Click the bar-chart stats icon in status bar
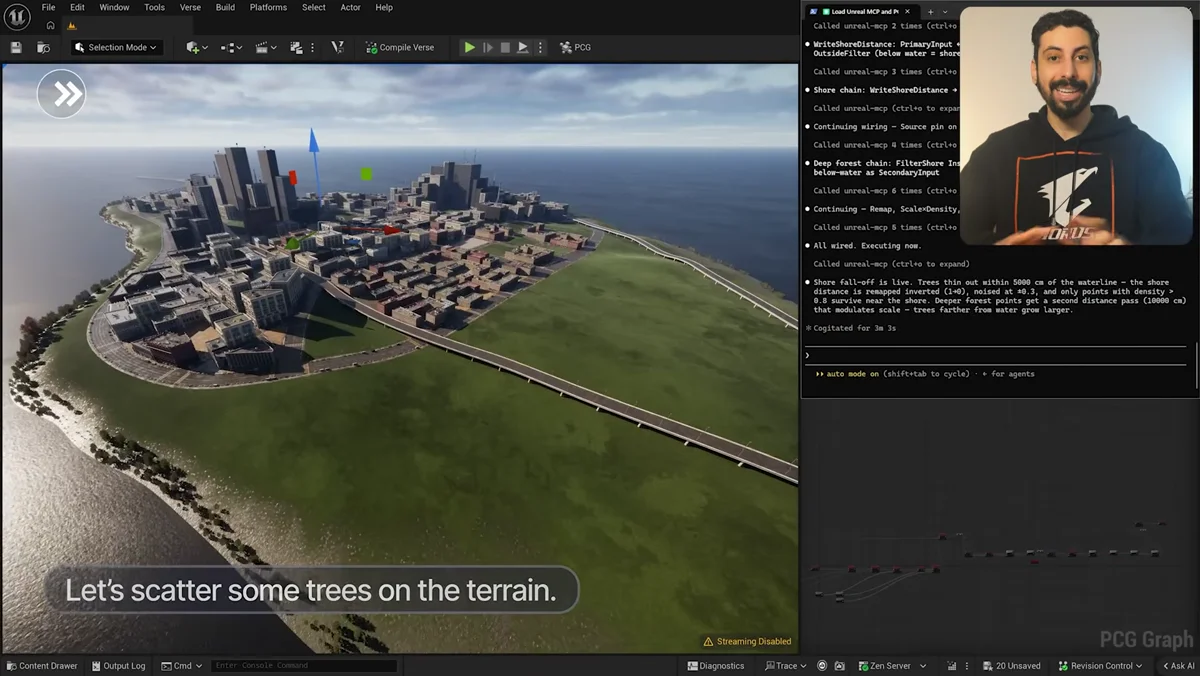 coord(952,665)
